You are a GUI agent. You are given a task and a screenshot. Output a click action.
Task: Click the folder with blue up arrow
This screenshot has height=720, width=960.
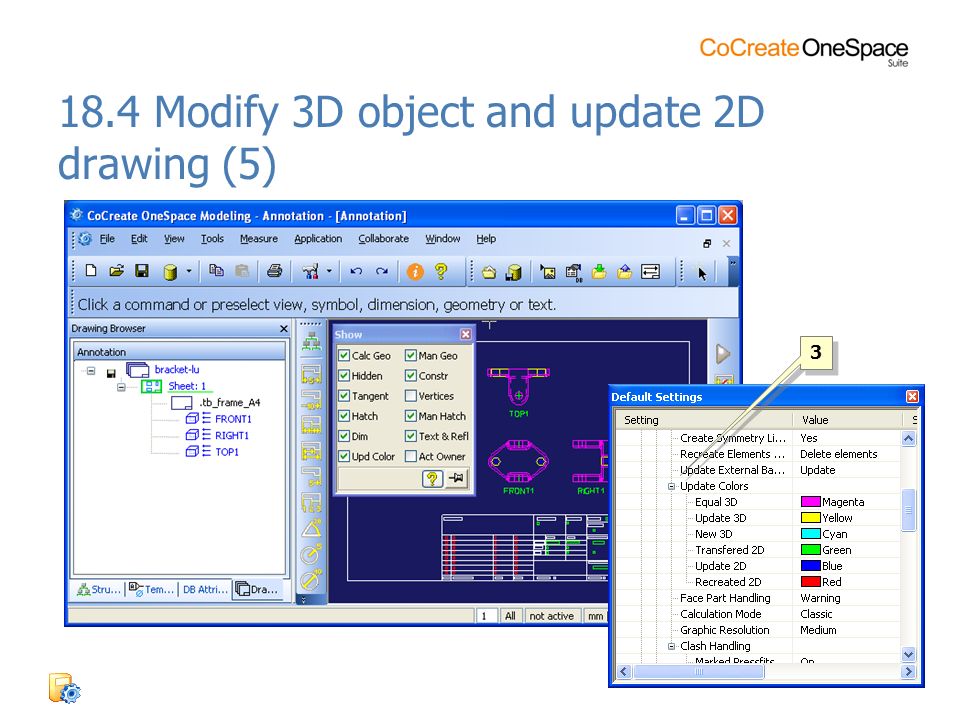[x=624, y=271]
